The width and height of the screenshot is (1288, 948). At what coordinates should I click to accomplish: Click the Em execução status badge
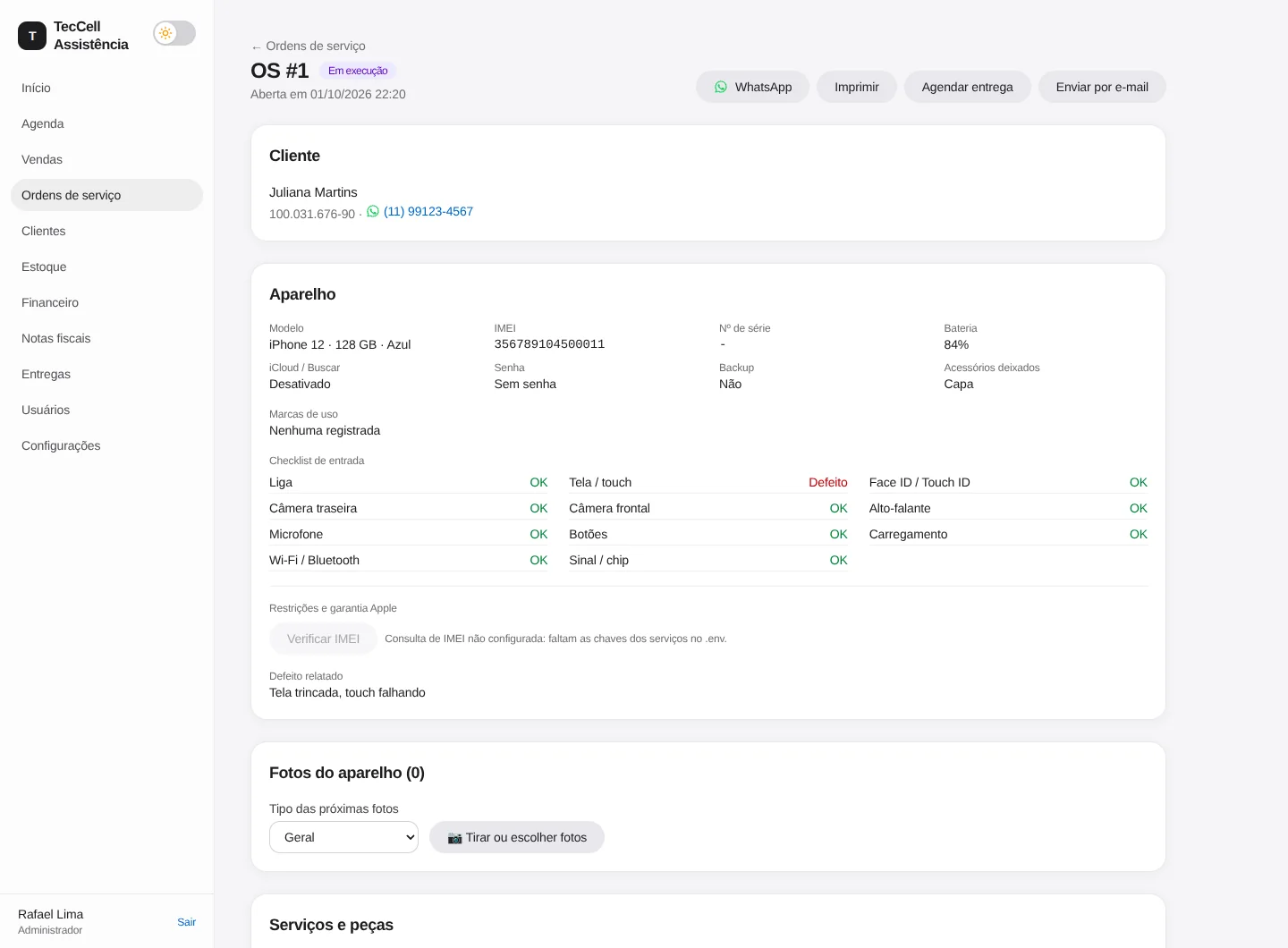[x=358, y=71]
